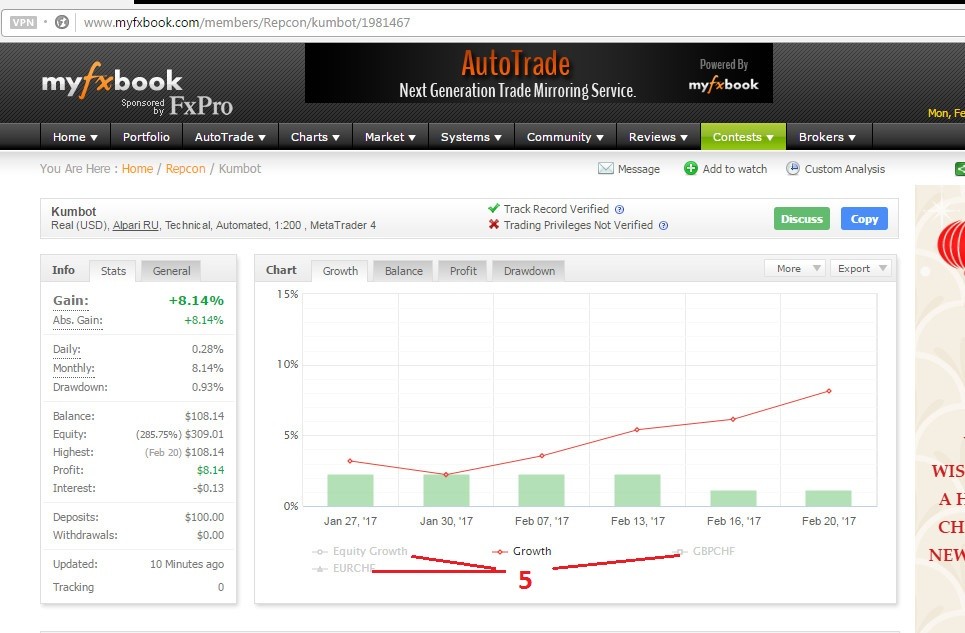Switch to the Stats tab

coord(113,271)
